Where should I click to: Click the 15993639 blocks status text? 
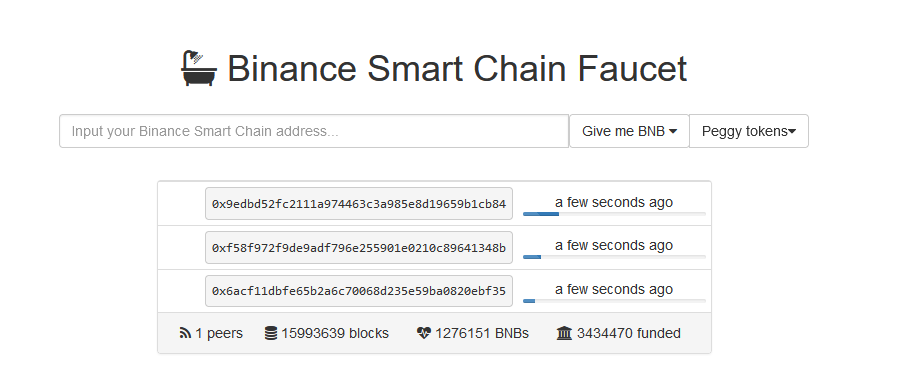[x=335, y=333]
